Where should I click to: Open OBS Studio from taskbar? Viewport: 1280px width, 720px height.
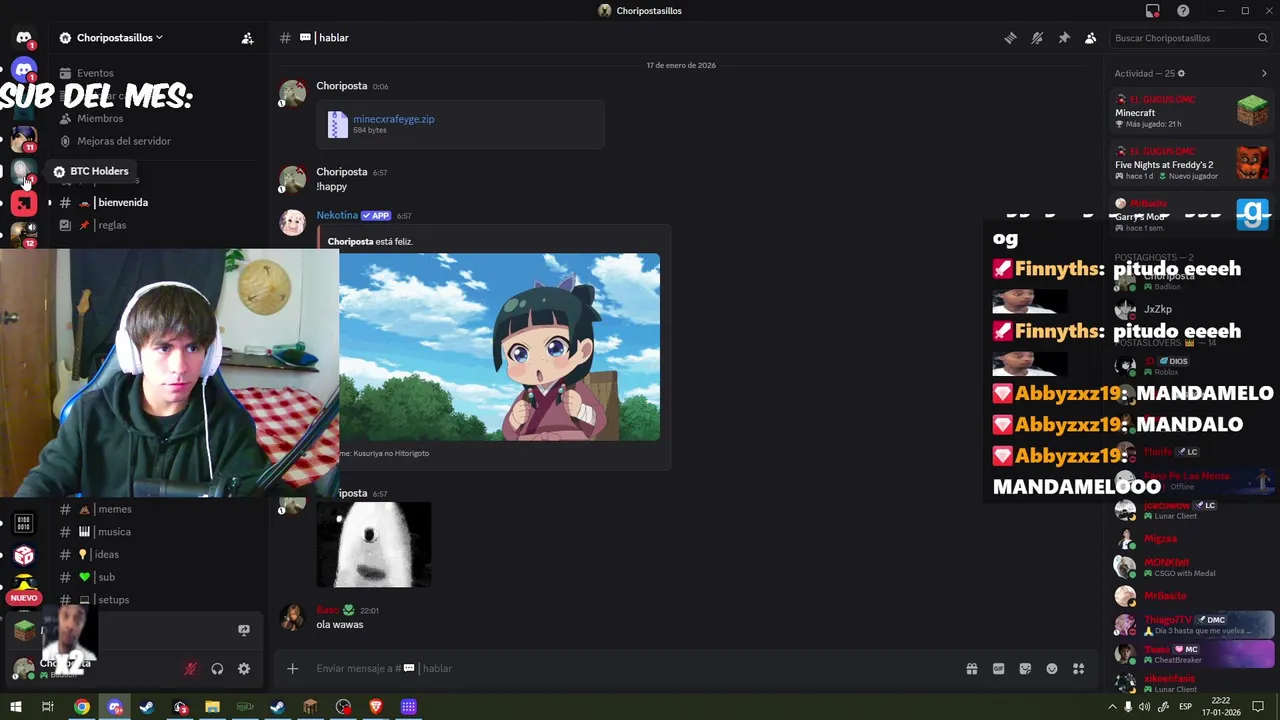[x=343, y=707]
